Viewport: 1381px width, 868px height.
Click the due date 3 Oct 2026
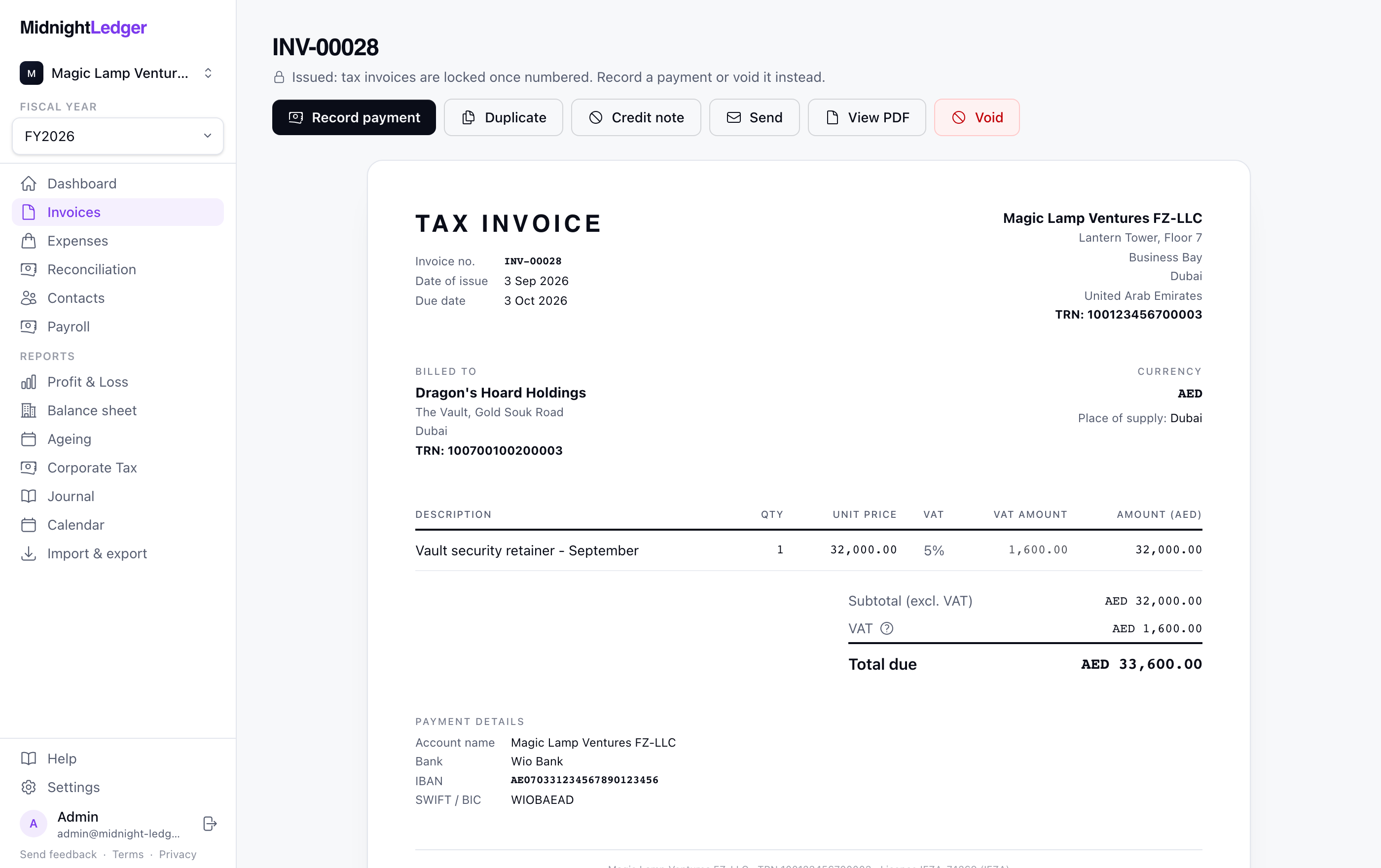click(x=535, y=301)
